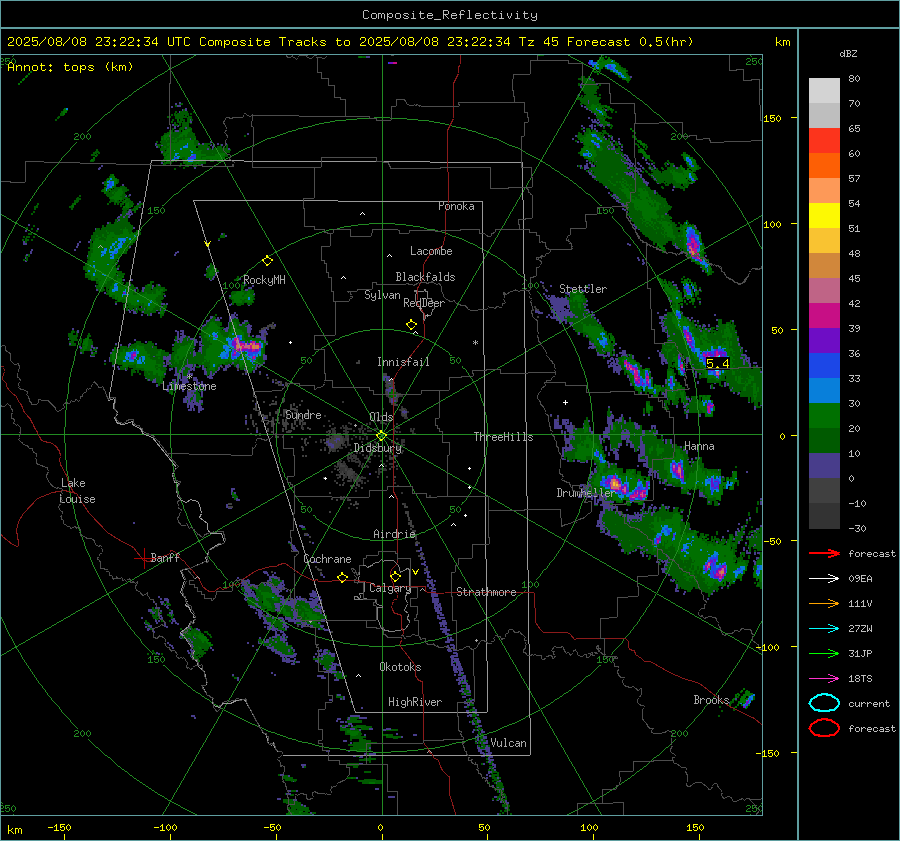Click the orange 111V arrow icon
The image size is (900, 841).
coord(824,603)
